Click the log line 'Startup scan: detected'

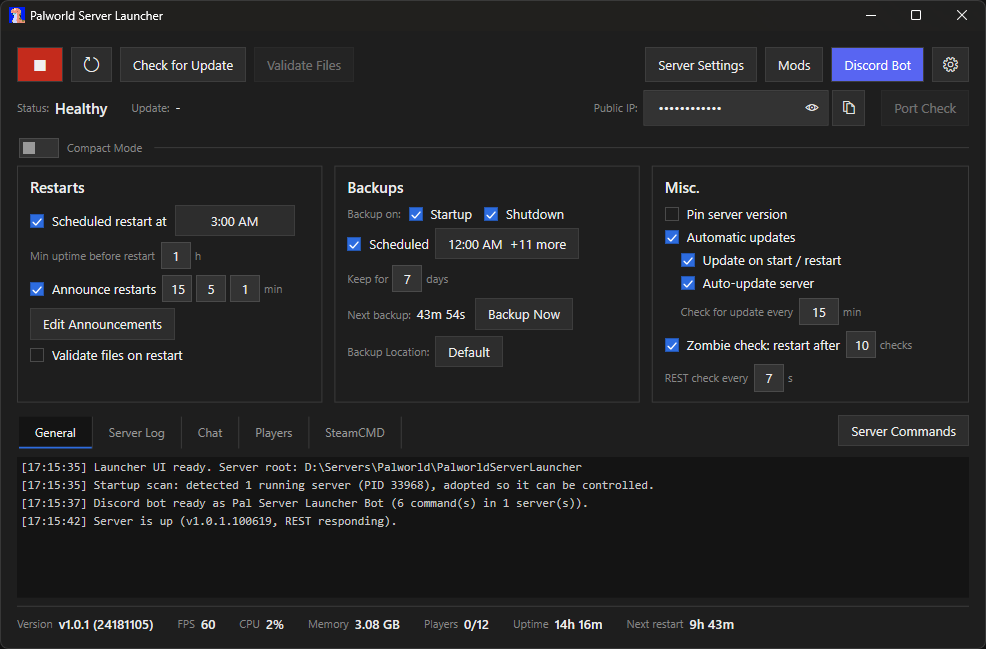point(338,485)
